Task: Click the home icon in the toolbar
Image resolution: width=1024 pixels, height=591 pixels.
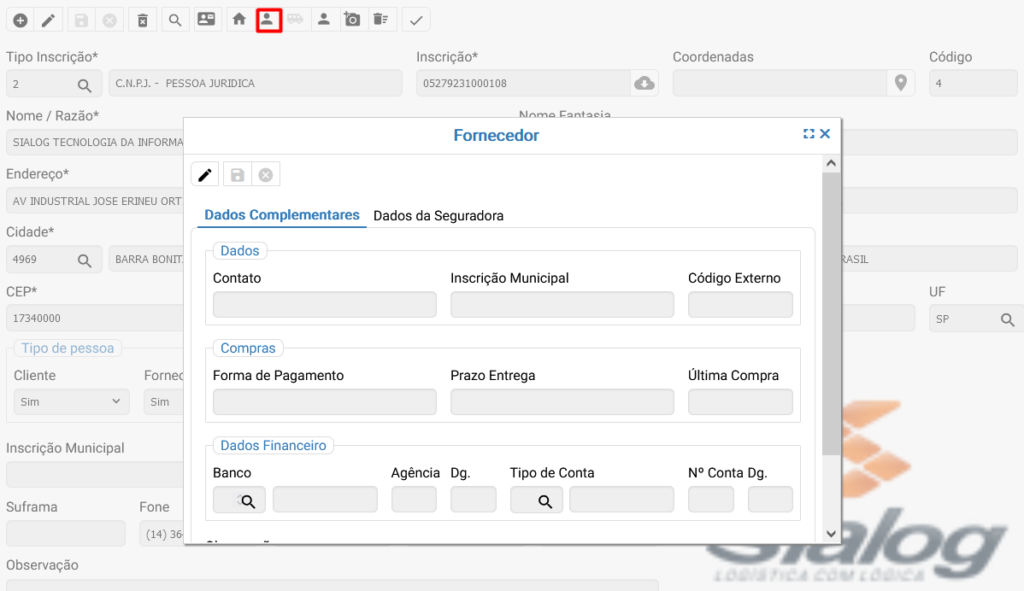Action: coord(238,19)
